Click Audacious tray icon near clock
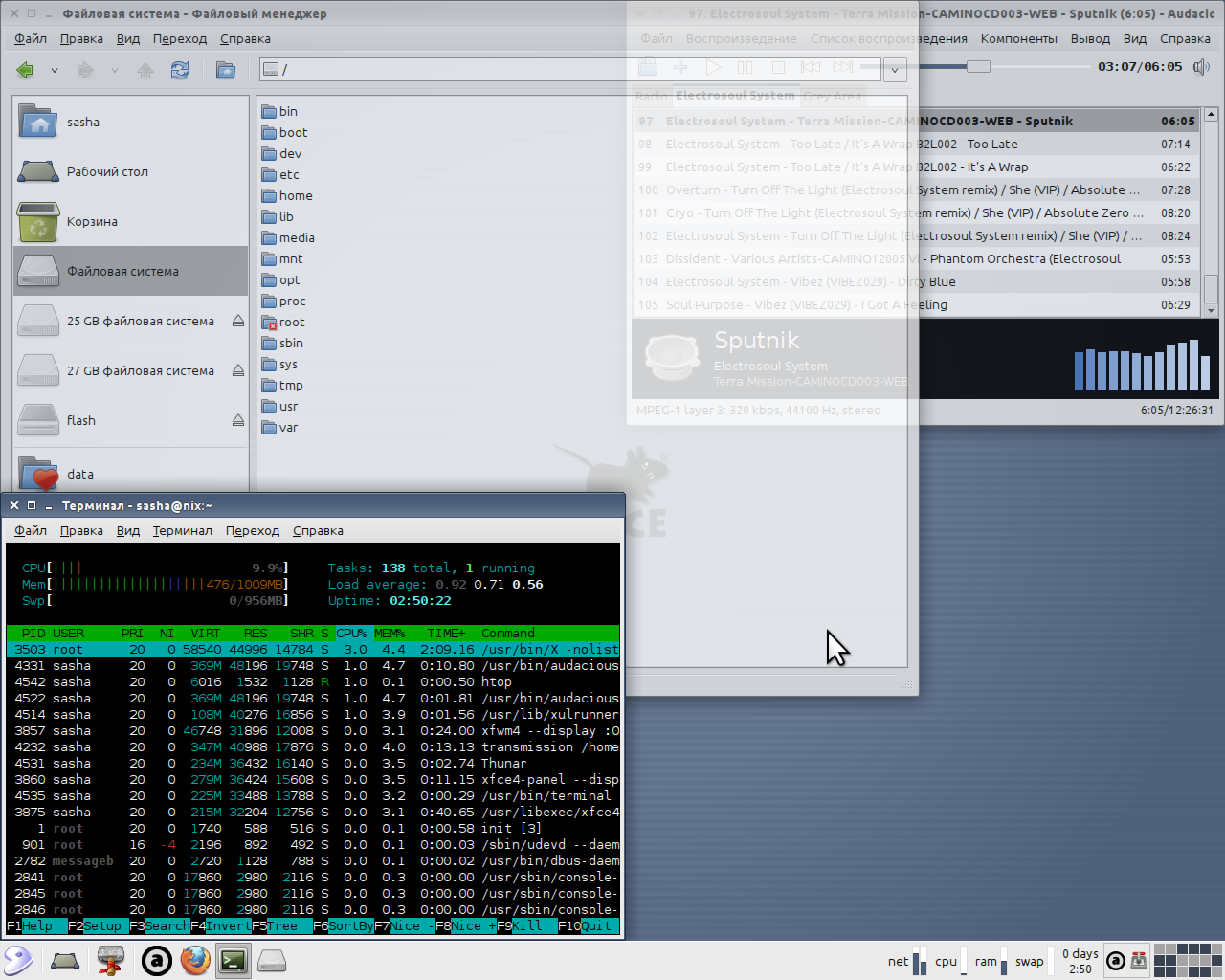The height and width of the screenshot is (980, 1225). point(1115,961)
